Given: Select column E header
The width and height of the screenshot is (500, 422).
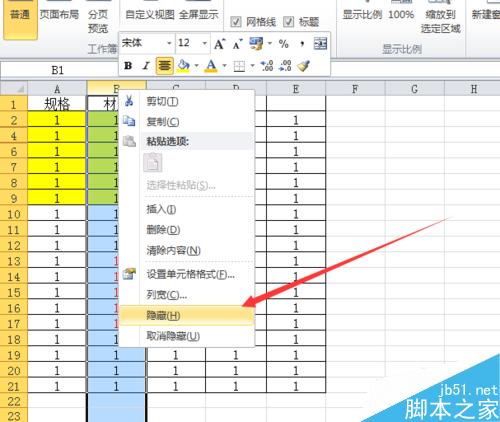Looking at the screenshot, I should click(x=296, y=89).
